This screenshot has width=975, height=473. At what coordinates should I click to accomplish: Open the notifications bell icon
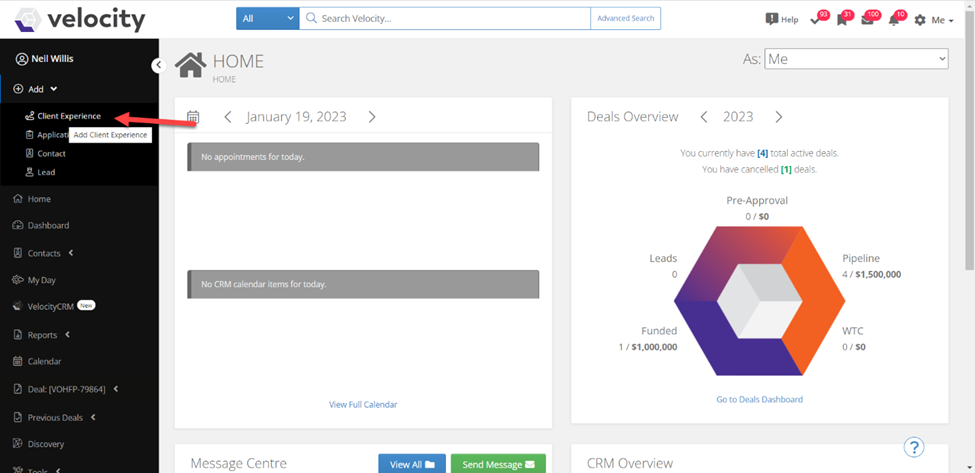(894, 20)
